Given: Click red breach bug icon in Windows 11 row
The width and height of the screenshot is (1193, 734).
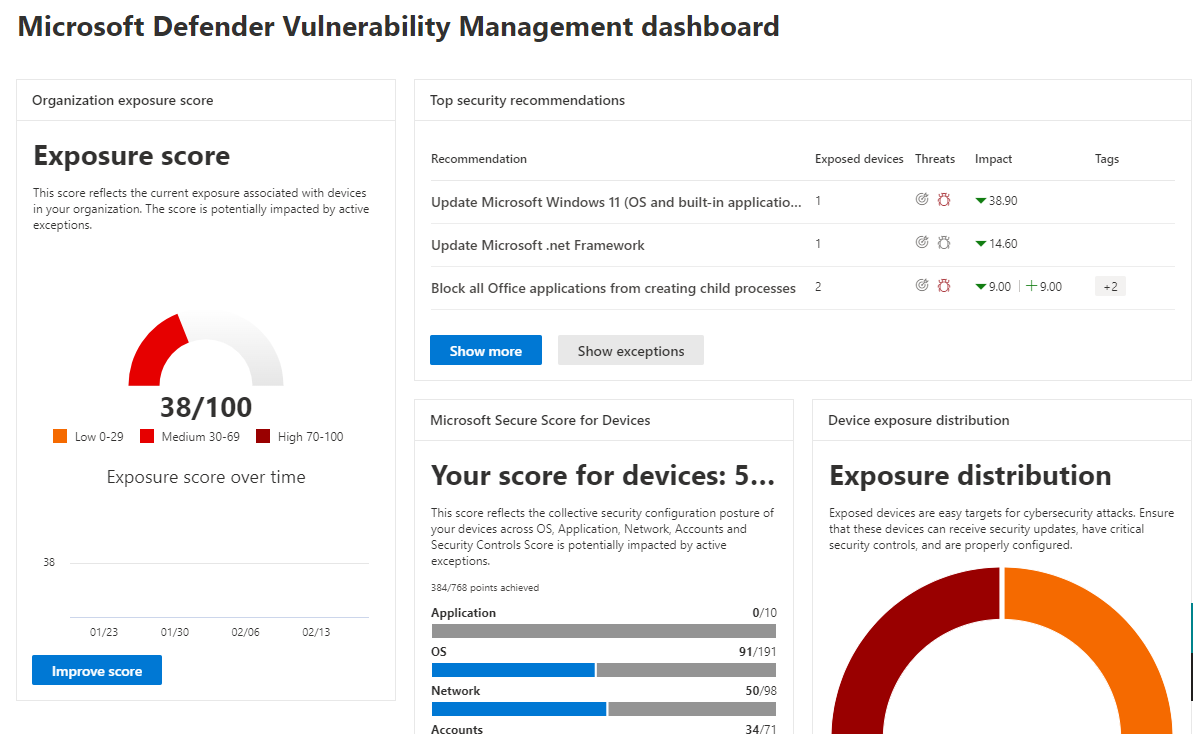Looking at the screenshot, I should tap(943, 200).
